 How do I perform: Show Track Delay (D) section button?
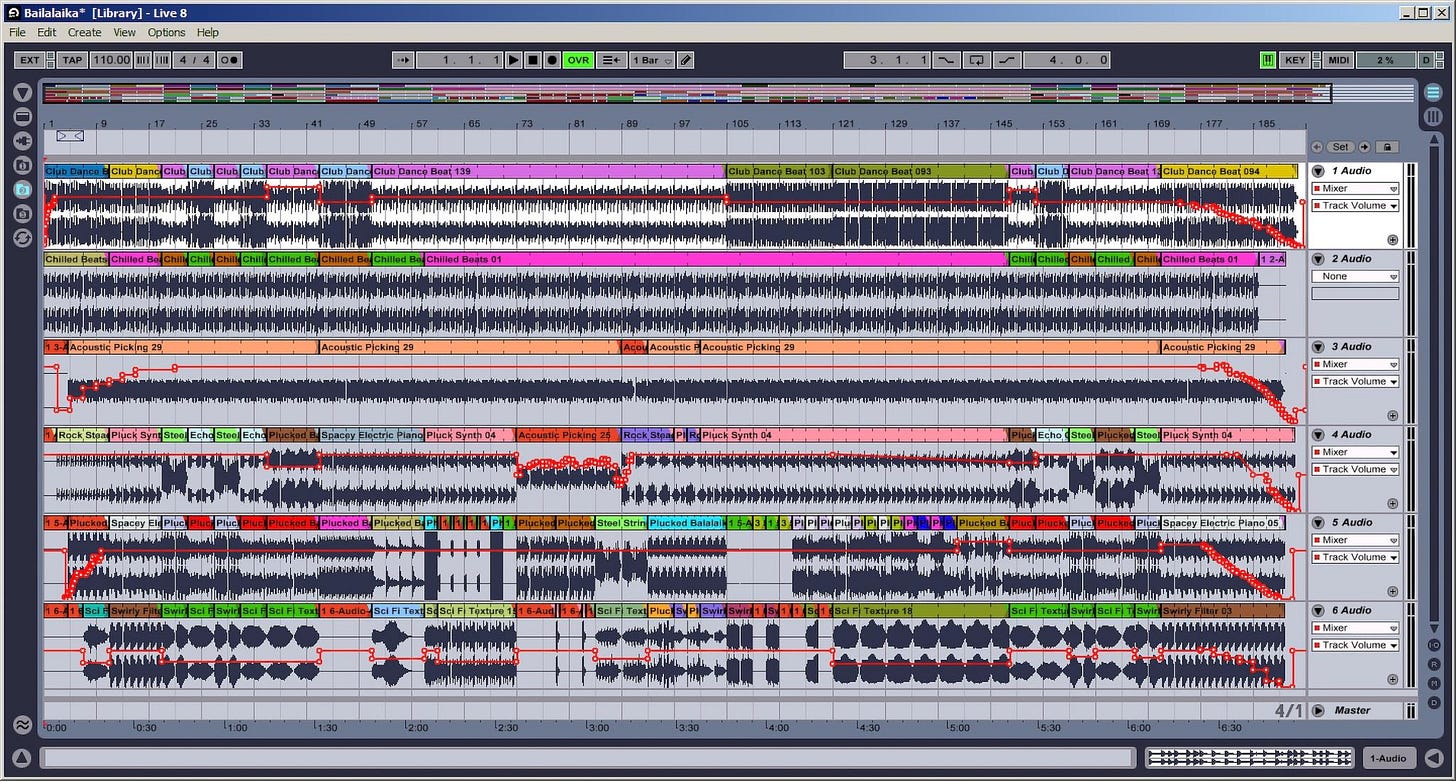pyautogui.click(x=1434, y=701)
